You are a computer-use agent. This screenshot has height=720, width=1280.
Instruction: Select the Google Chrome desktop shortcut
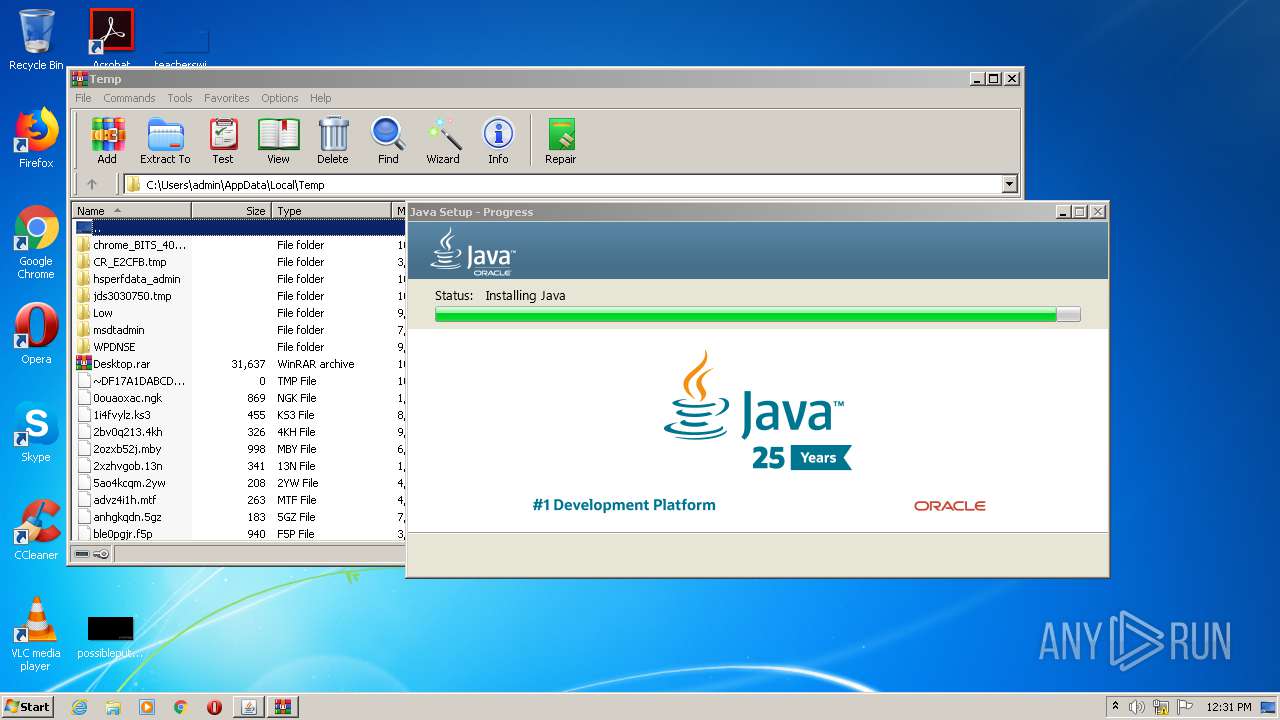tap(36, 243)
